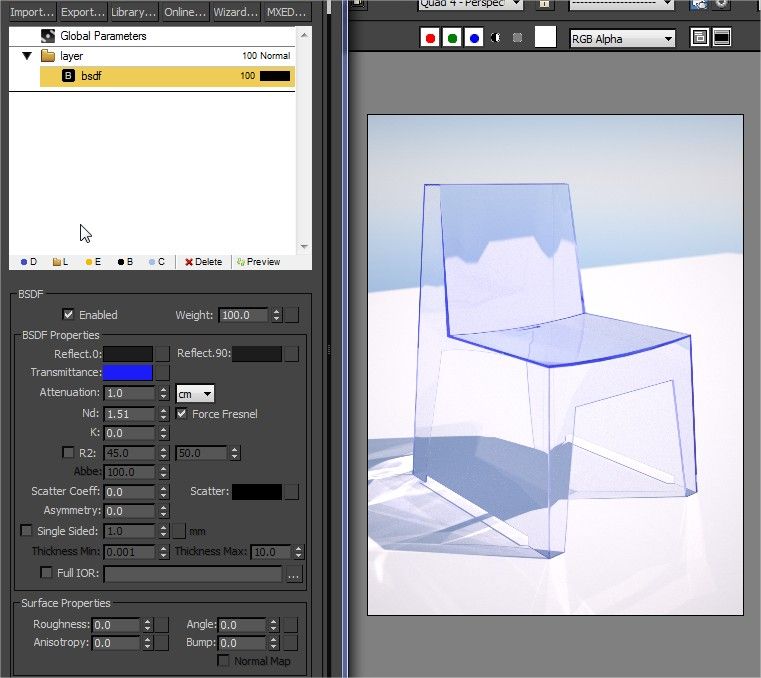Click the clone frame window icon
Screen dimensions: 761x678
pos(699,37)
